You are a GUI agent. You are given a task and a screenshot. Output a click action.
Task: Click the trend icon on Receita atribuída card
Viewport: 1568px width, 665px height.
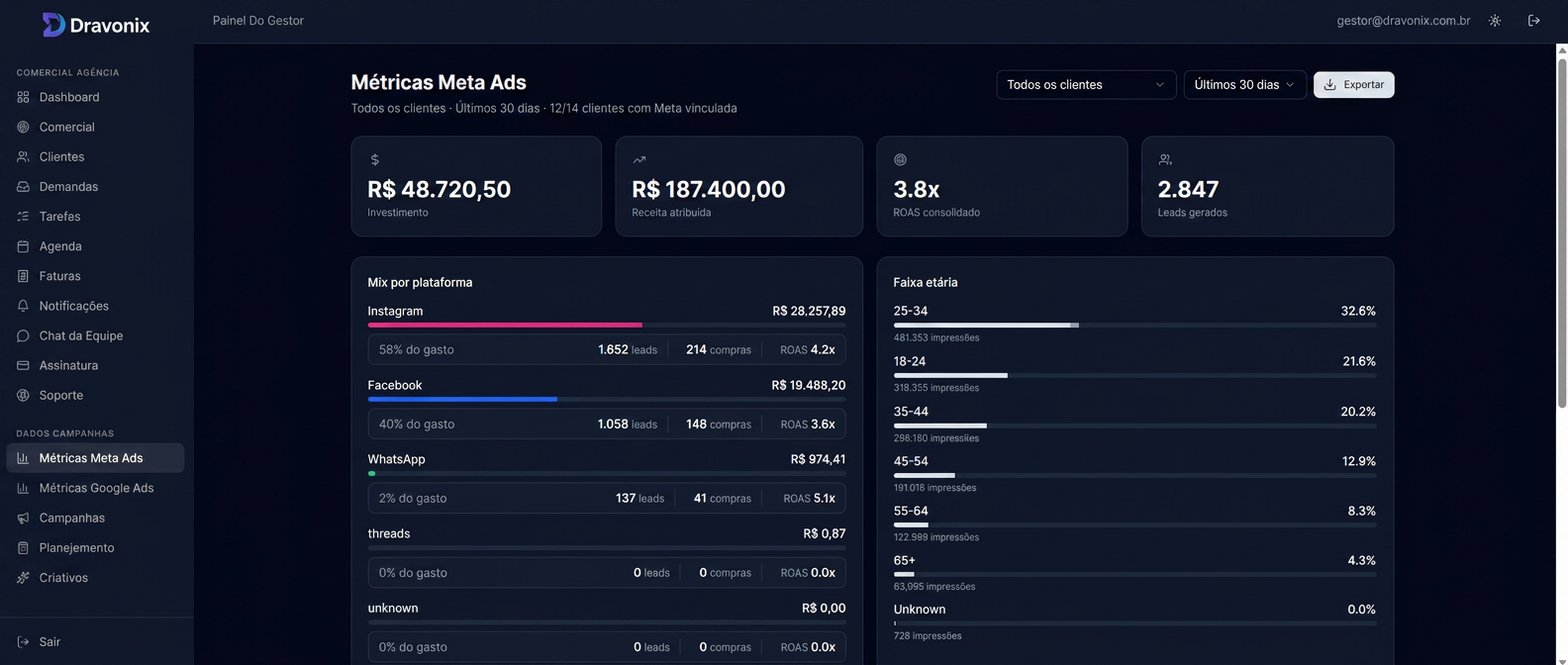pyautogui.click(x=638, y=159)
